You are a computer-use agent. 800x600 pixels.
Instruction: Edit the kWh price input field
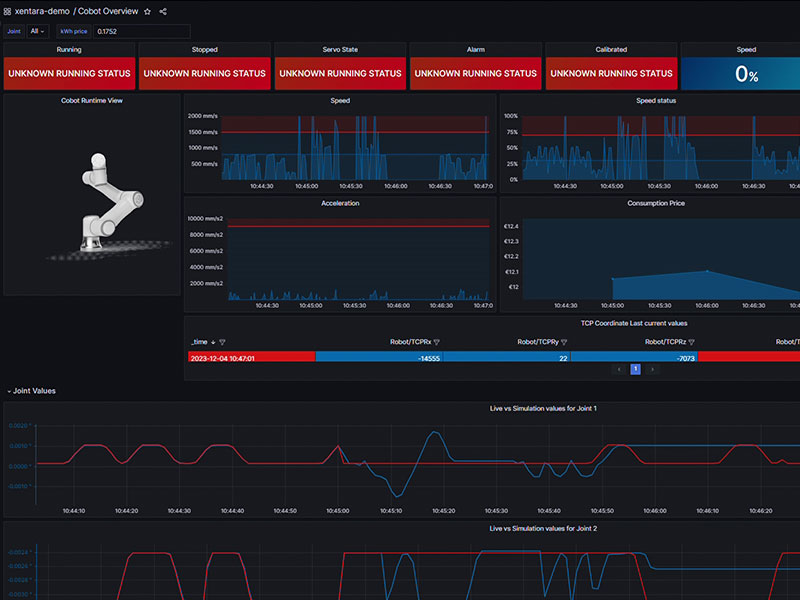pyautogui.click(x=140, y=31)
